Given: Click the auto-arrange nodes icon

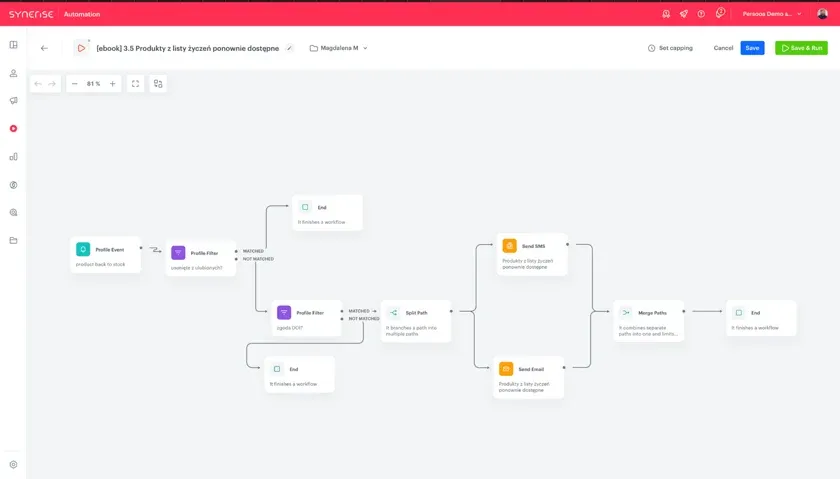Looking at the screenshot, I should [x=158, y=84].
